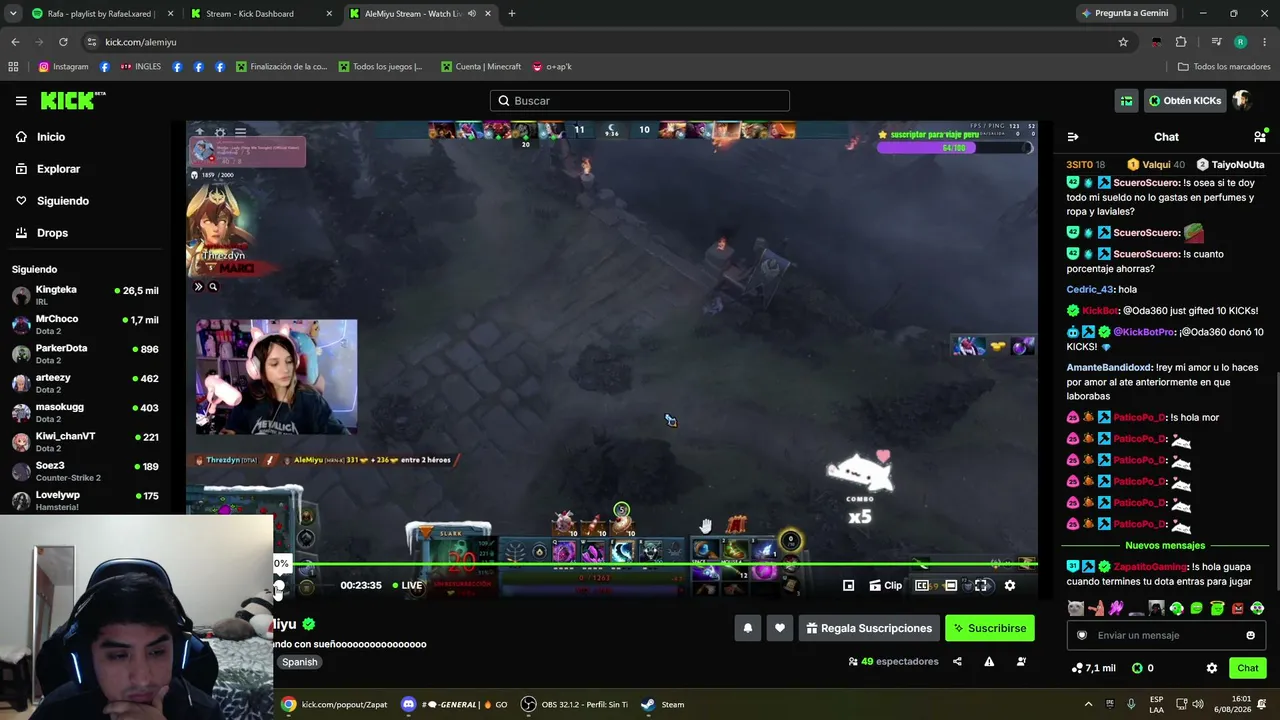
Task: Open Lovelywp's channel from followed list
Action: click(x=85, y=500)
